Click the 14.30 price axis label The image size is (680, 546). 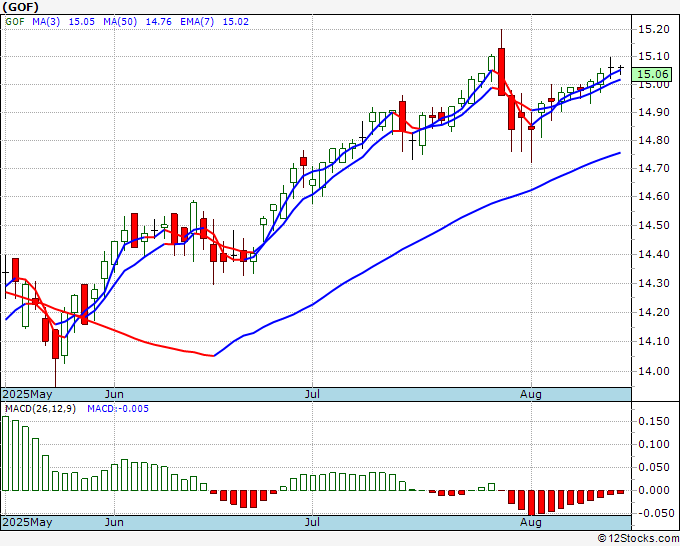pos(654,283)
